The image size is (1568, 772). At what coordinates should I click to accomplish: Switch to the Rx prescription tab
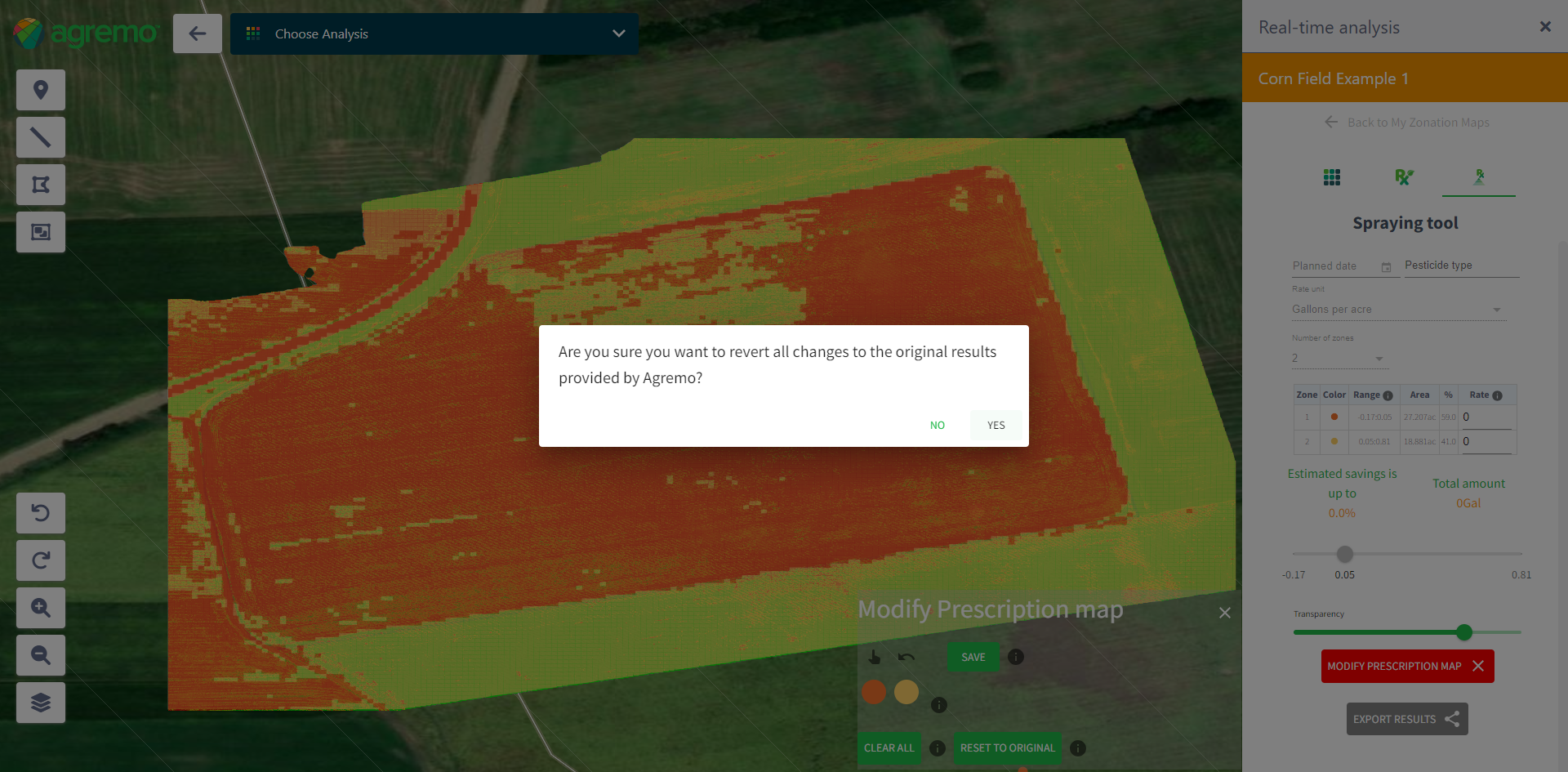(x=1404, y=177)
